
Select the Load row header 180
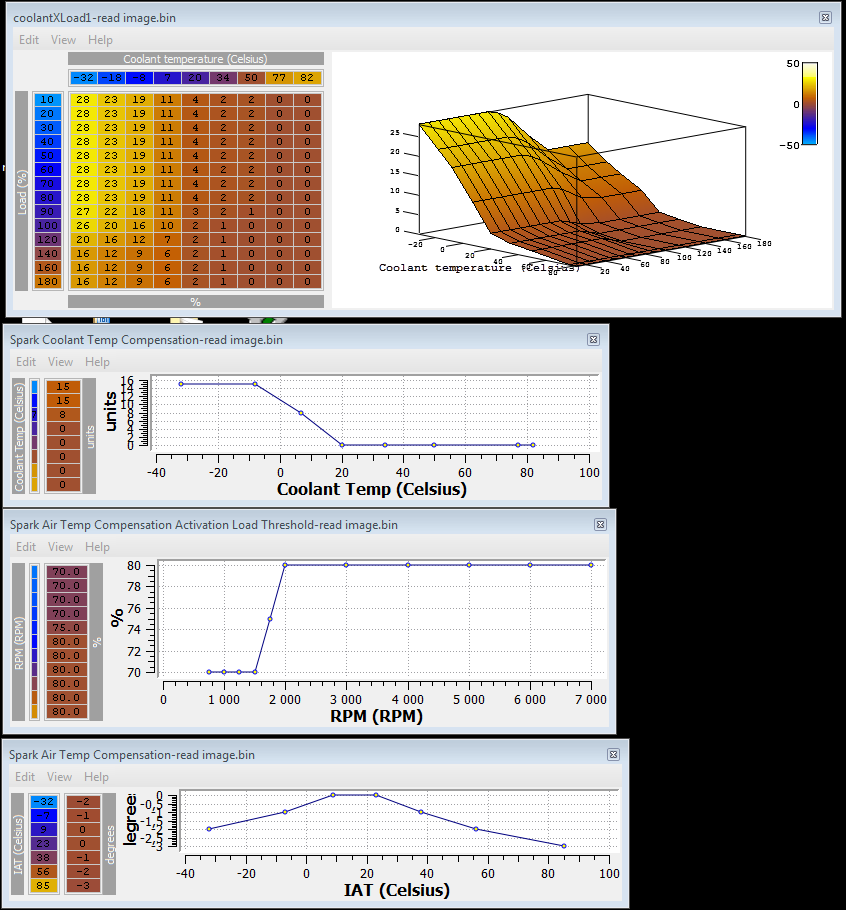[47, 283]
